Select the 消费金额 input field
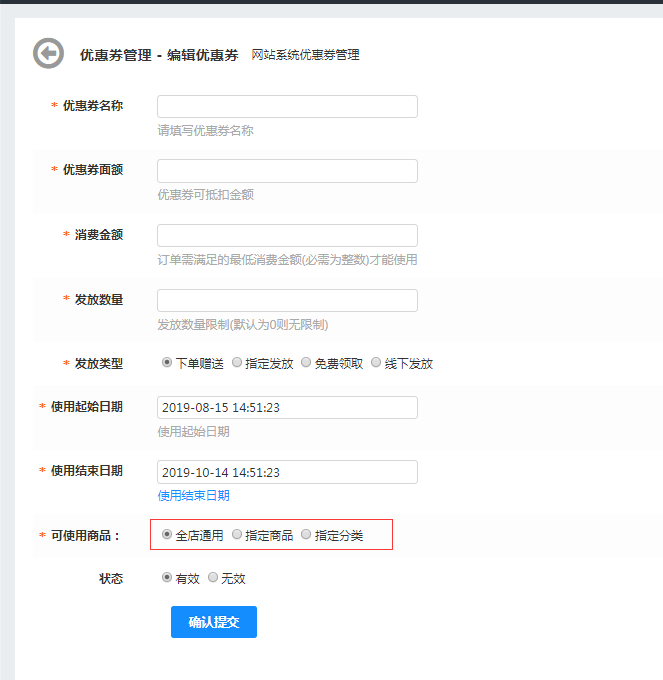663x680 pixels. pos(287,236)
